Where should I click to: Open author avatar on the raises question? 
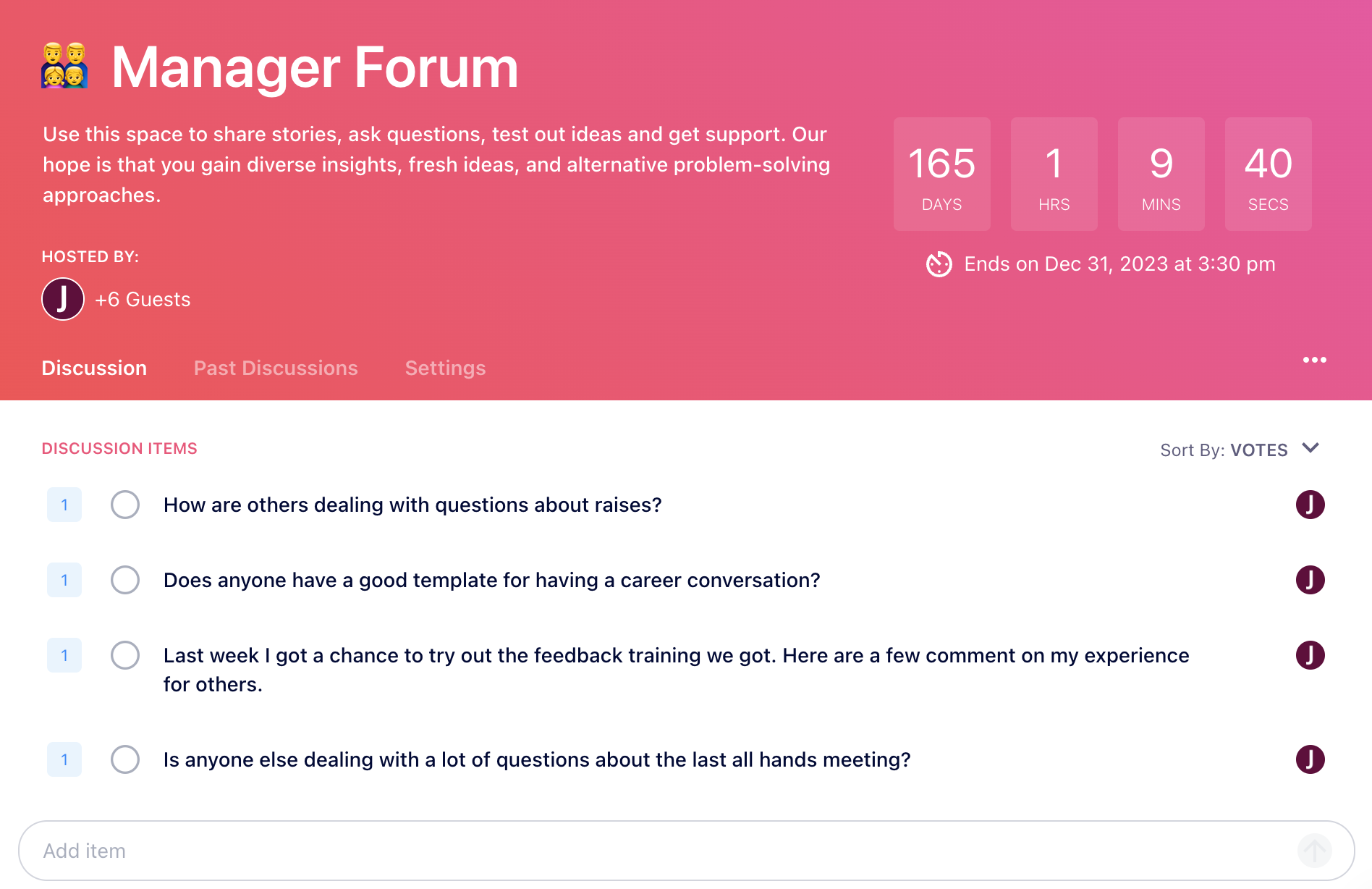pyautogui.click(x=1310, y=505)
